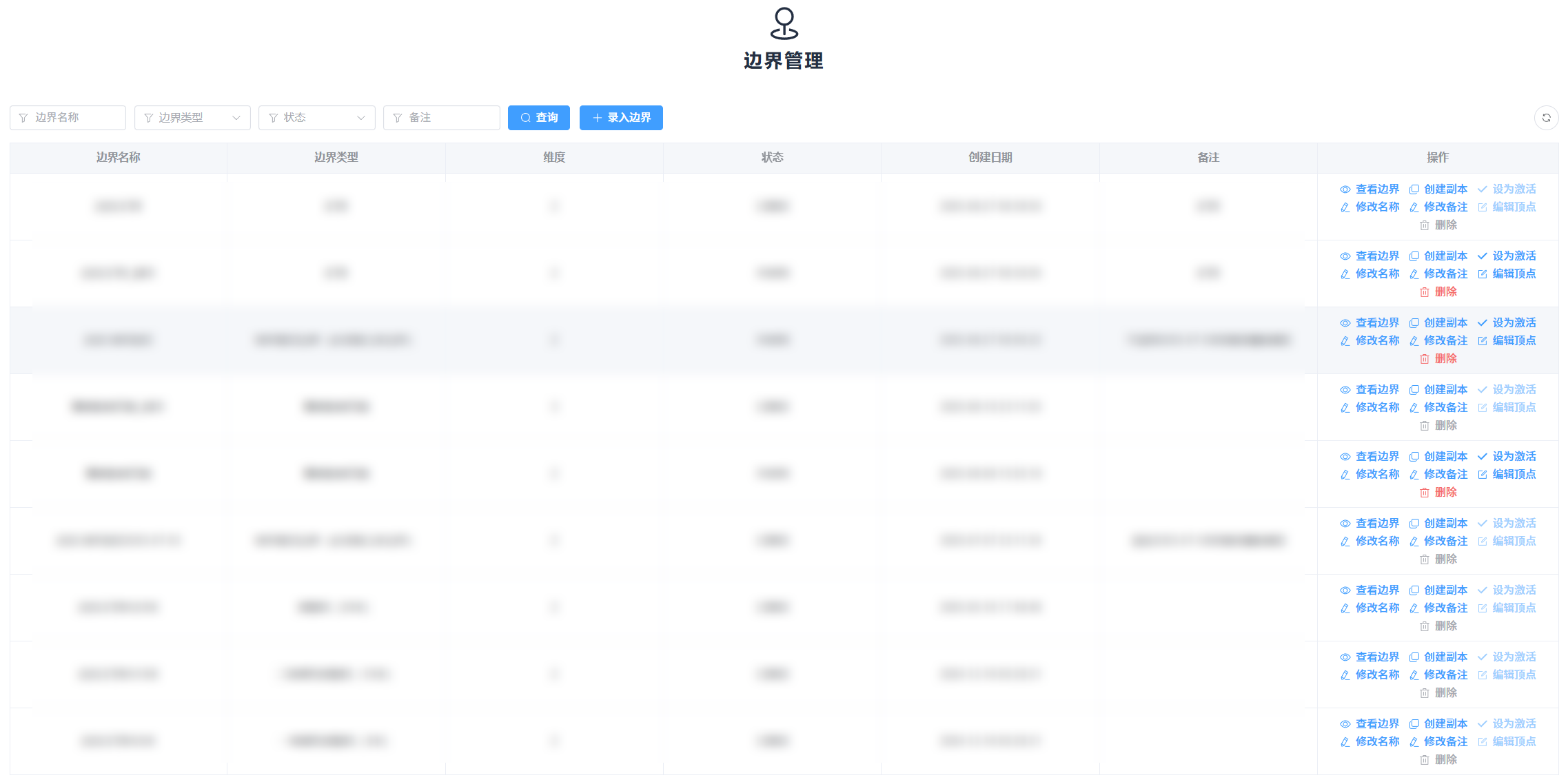Click the 备注 search input field

442,117
